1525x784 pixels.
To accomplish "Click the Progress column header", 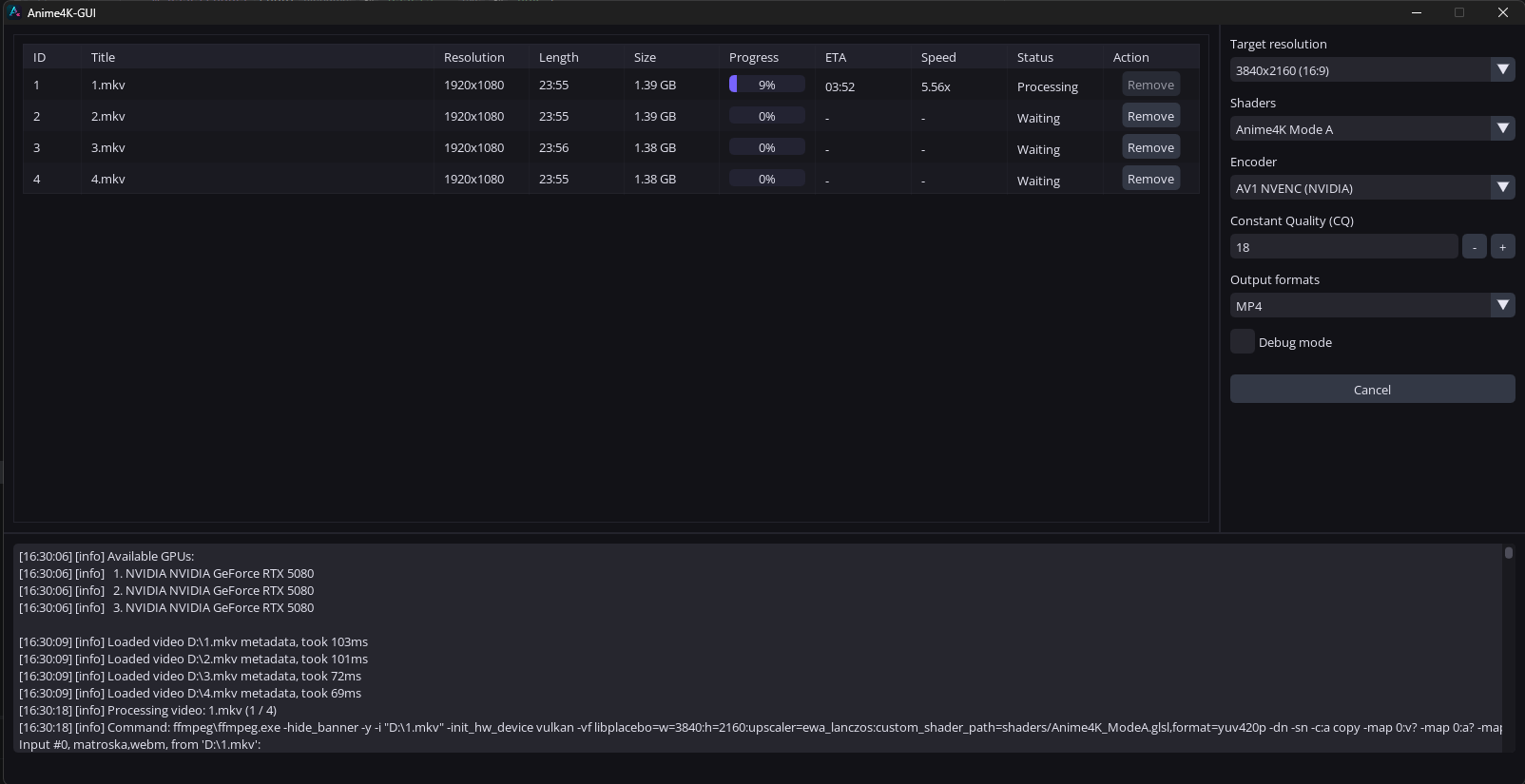I will (753, 57).
